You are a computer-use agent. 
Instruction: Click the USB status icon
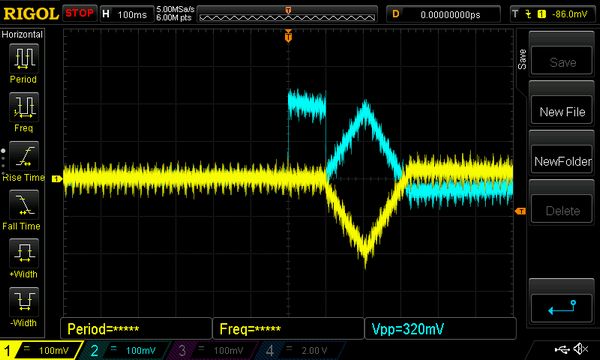point(562,349)
